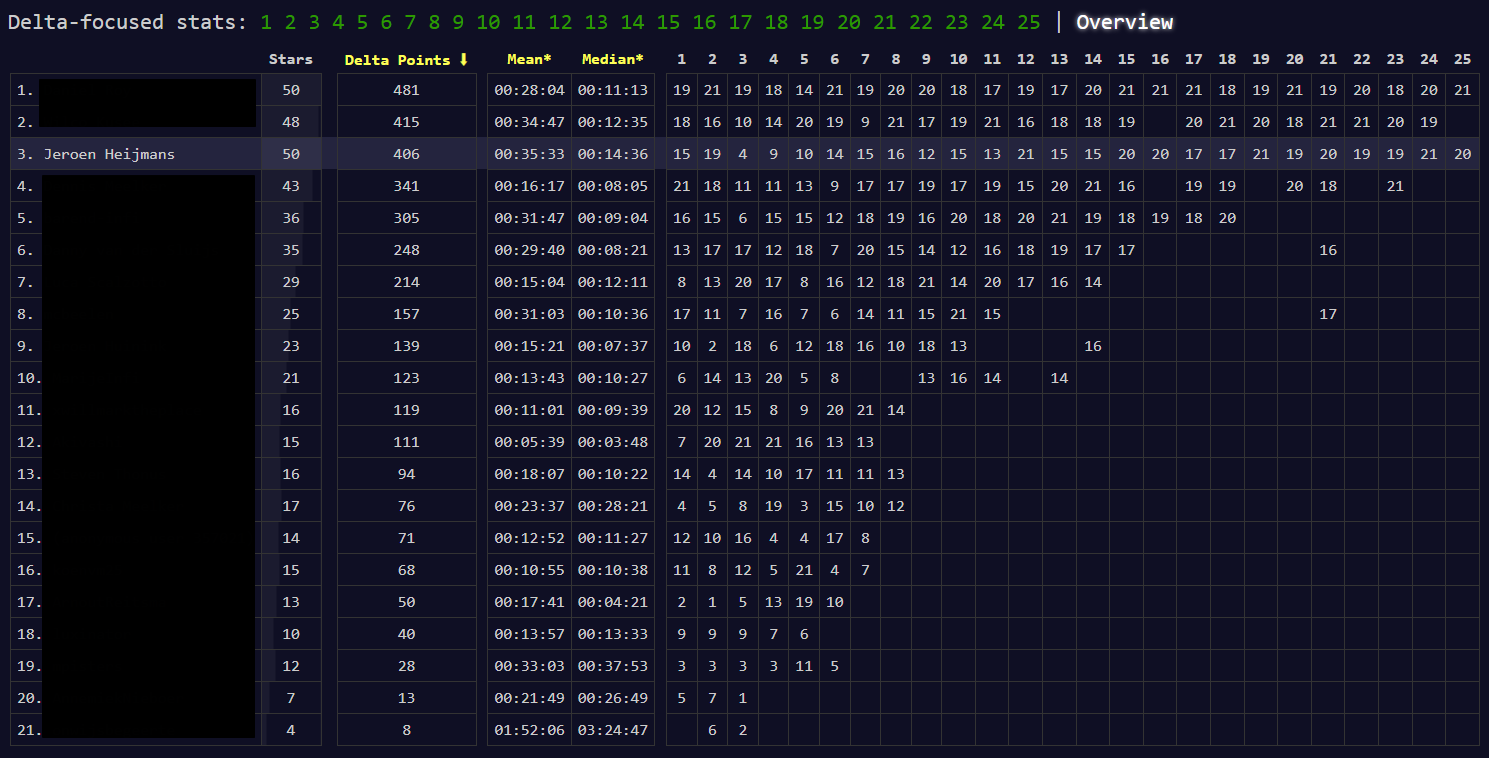This screenshot has height=758, width=1489.
Task: Click stars value 36 in row 5
Action: (291, 218)
